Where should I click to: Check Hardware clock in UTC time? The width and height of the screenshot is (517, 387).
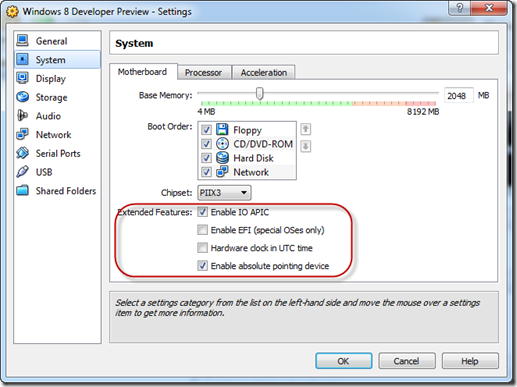click(202, 248)
